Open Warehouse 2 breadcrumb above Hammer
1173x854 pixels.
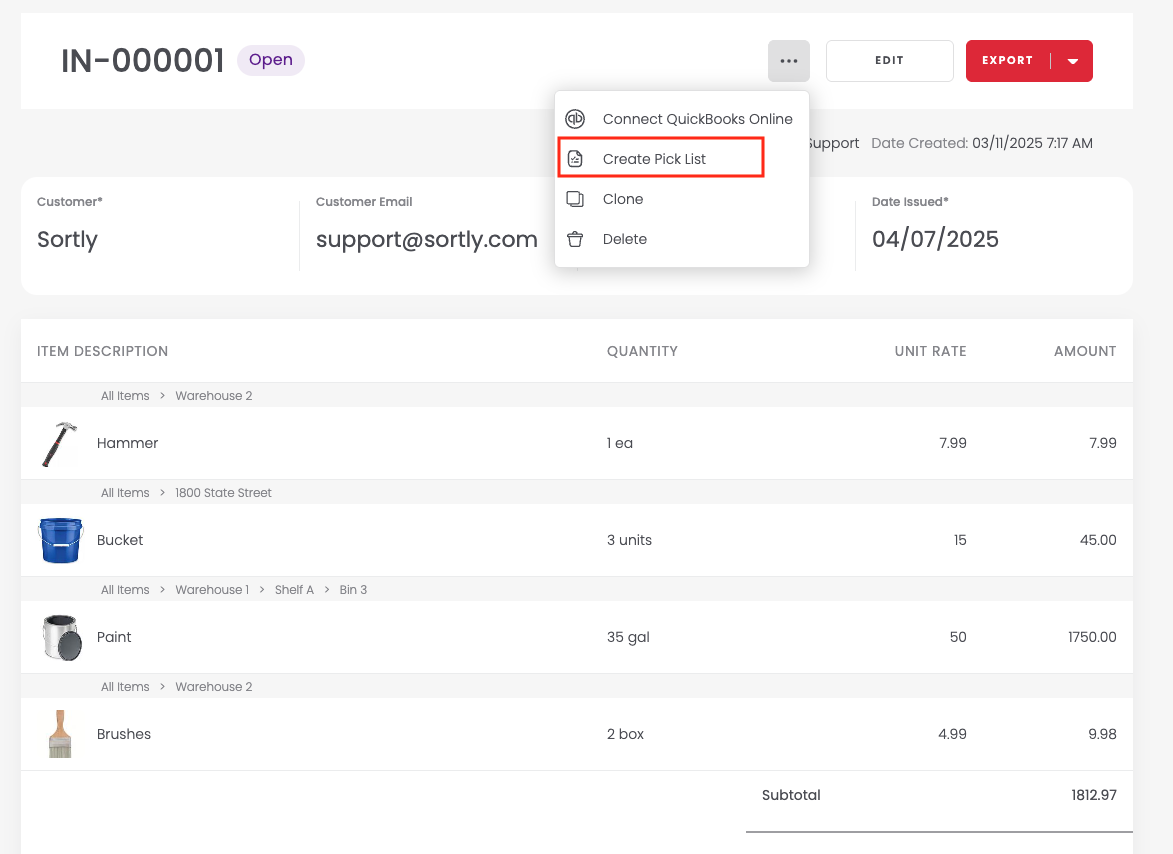pos(213,396)
